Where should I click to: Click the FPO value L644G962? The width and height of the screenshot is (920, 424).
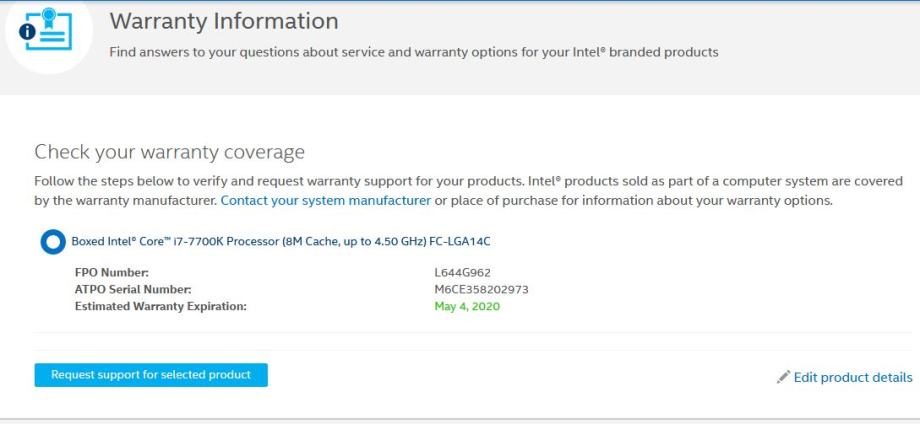tap(462, 272)
